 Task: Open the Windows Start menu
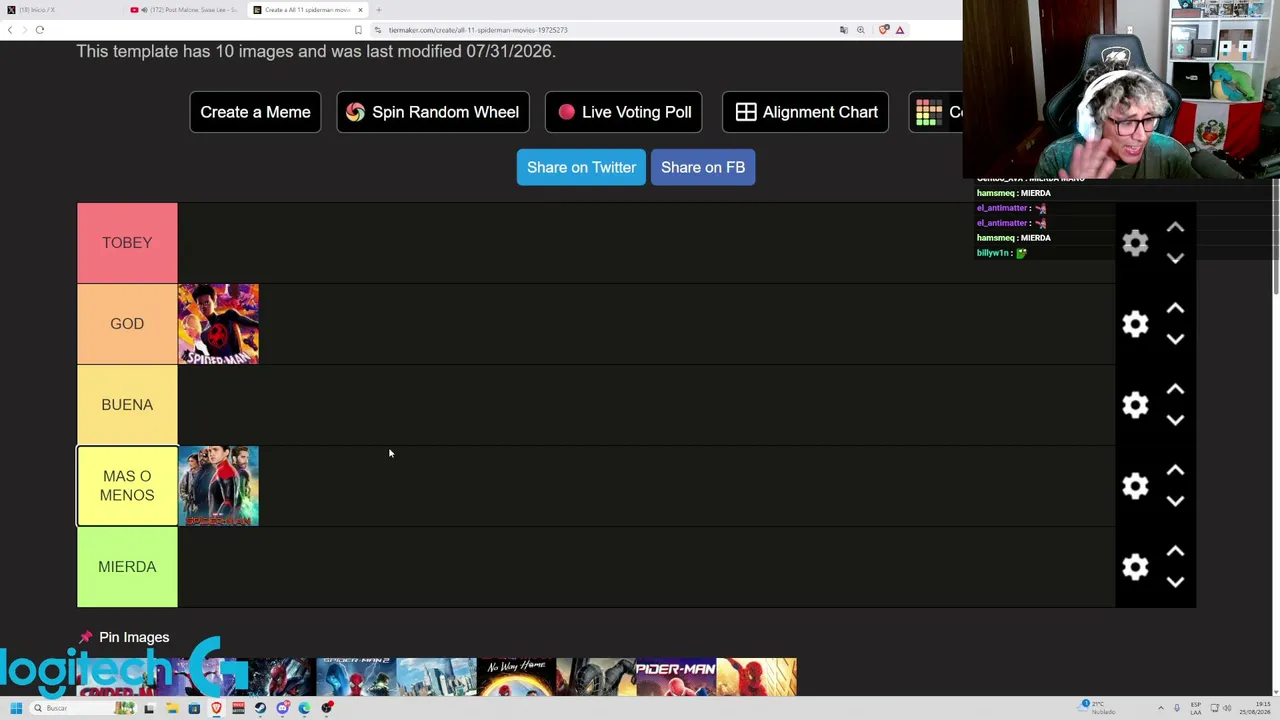point(16,708)
